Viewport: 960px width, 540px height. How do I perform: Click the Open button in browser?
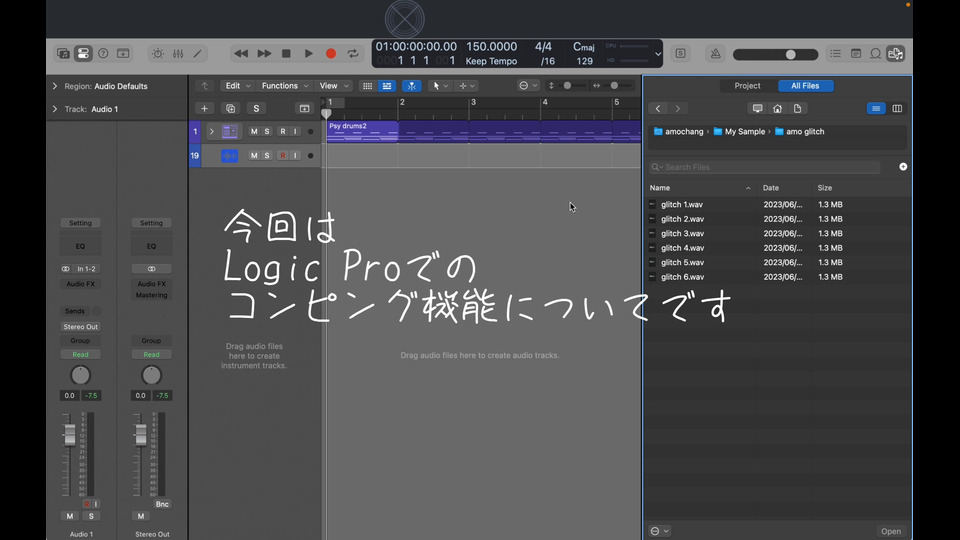891,531
